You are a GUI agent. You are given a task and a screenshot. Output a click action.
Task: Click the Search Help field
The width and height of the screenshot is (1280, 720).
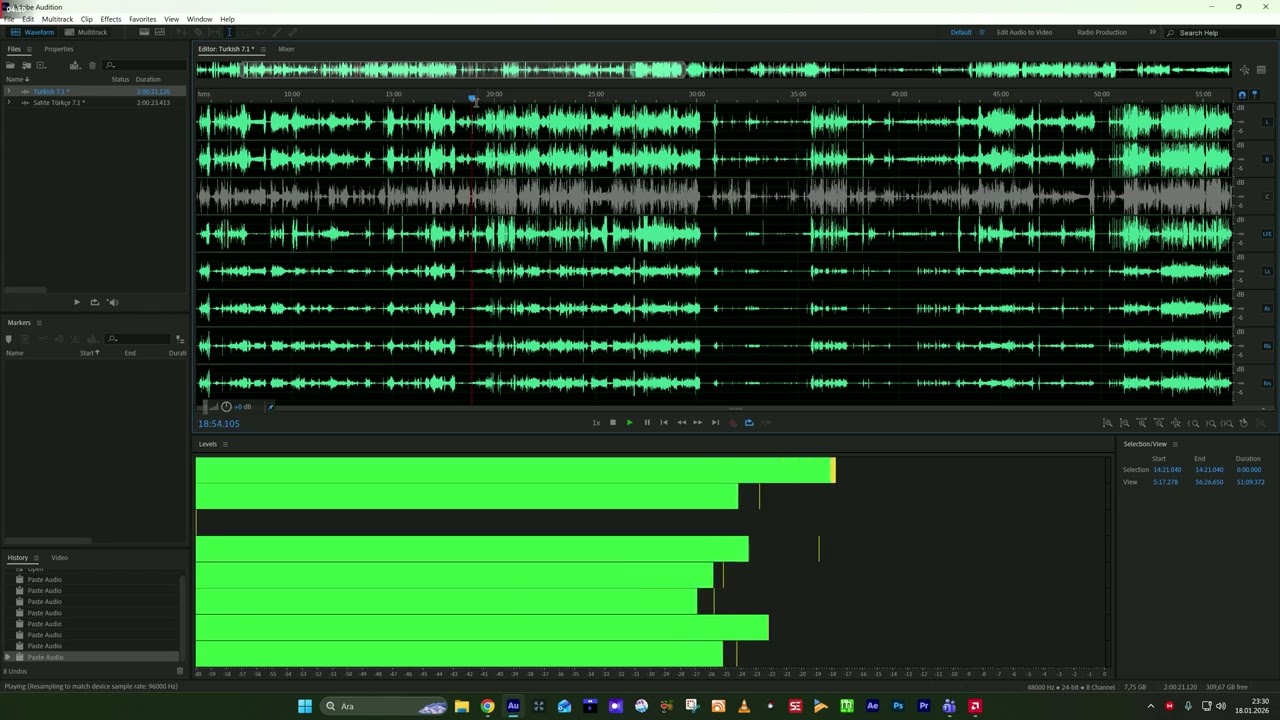tap(1220, 33)
